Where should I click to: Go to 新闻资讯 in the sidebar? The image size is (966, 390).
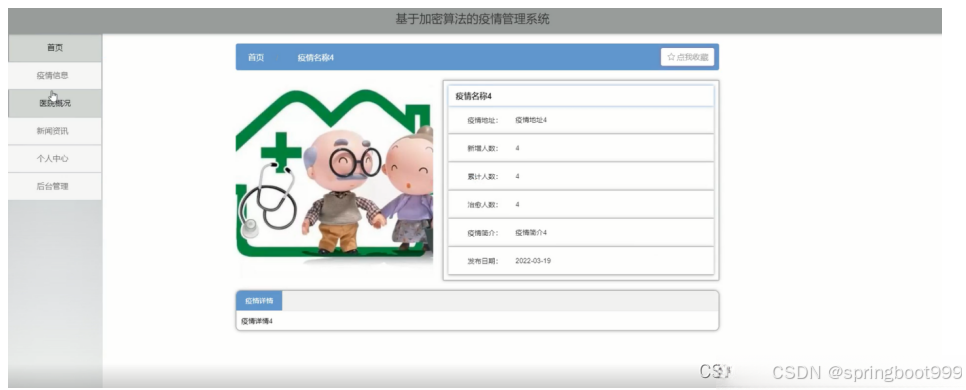click(x=55, y=131)
